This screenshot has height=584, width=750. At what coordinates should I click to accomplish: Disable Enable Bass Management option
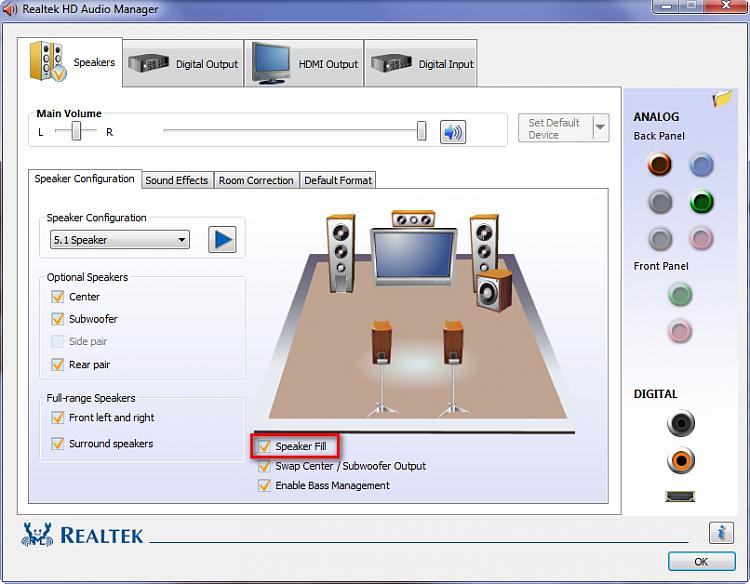pyautogui.click(x=265, y=486)
